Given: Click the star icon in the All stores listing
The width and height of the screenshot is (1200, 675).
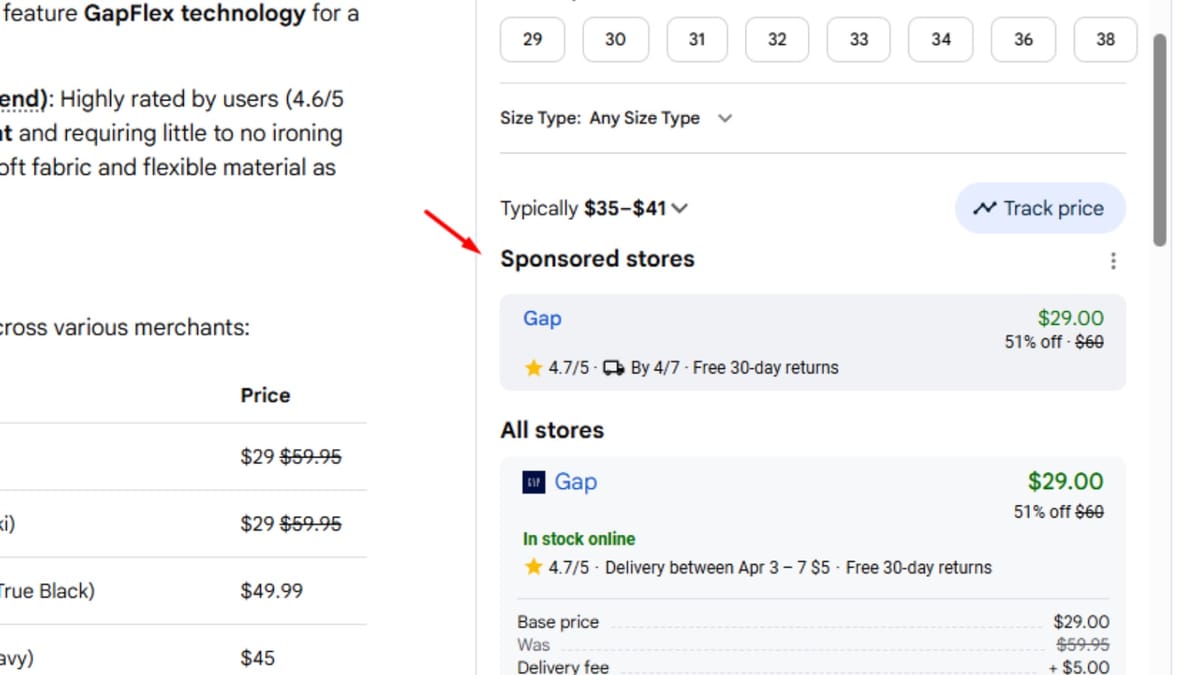Looking at the screenshot, I should (534, 567).
